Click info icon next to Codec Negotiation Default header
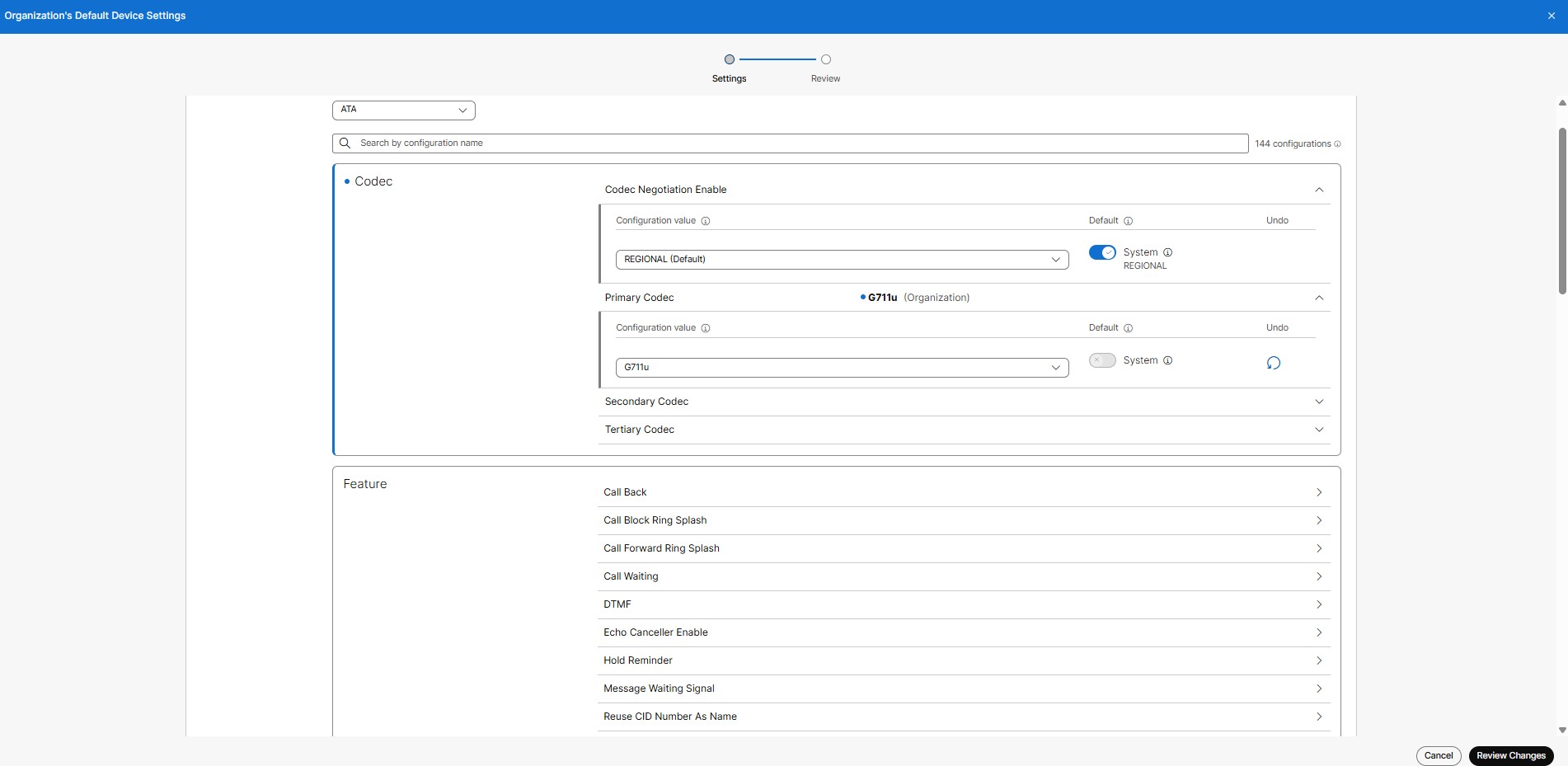Screen dimensions: 1568x766 point(1129,221)
